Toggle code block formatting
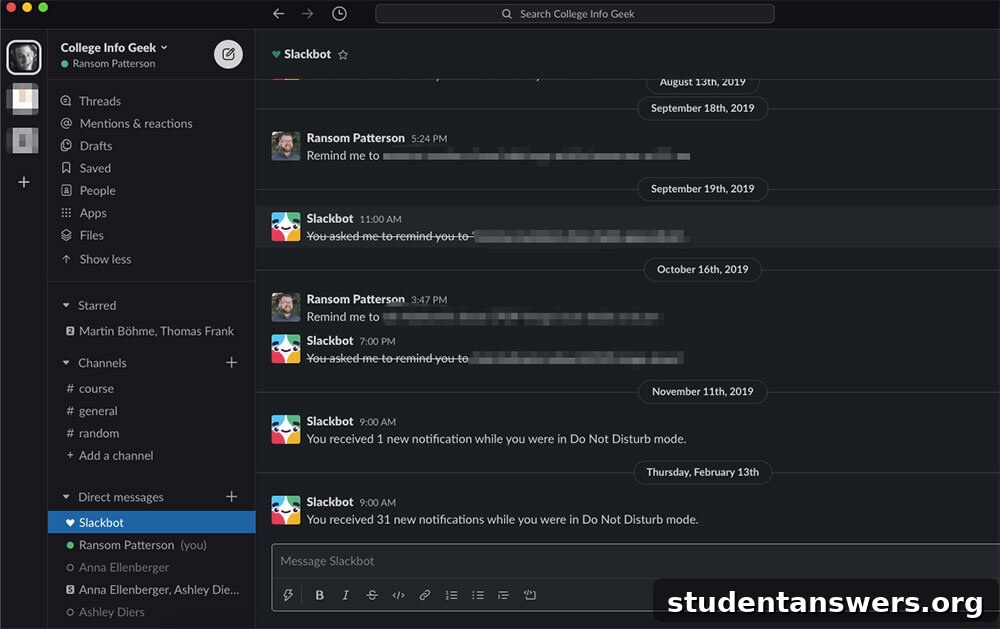This screenshot has height=629, width=1000. (530, 595)
